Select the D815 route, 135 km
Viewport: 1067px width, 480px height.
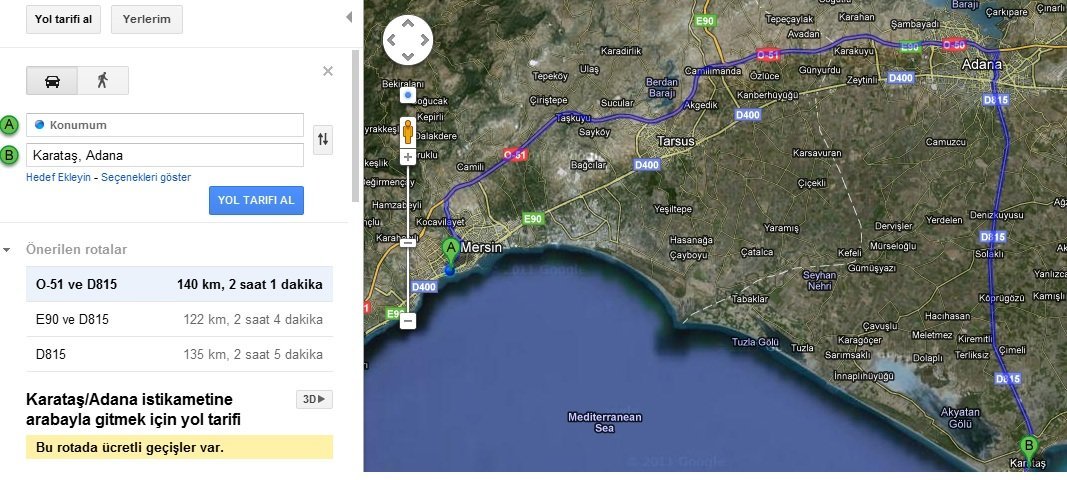tap(180, 354)
